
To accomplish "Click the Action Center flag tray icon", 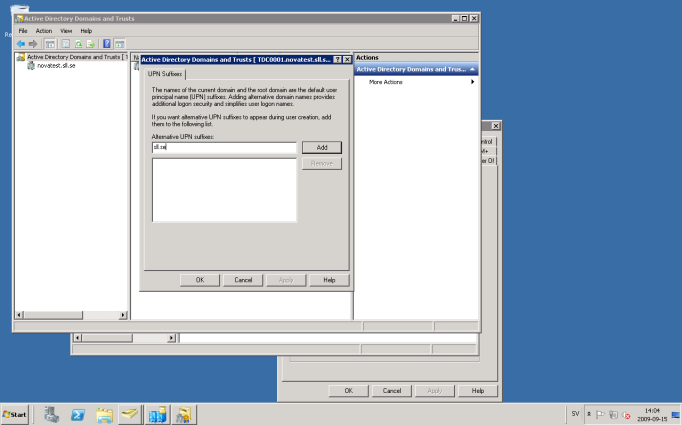I will click(x=600, y=415).
